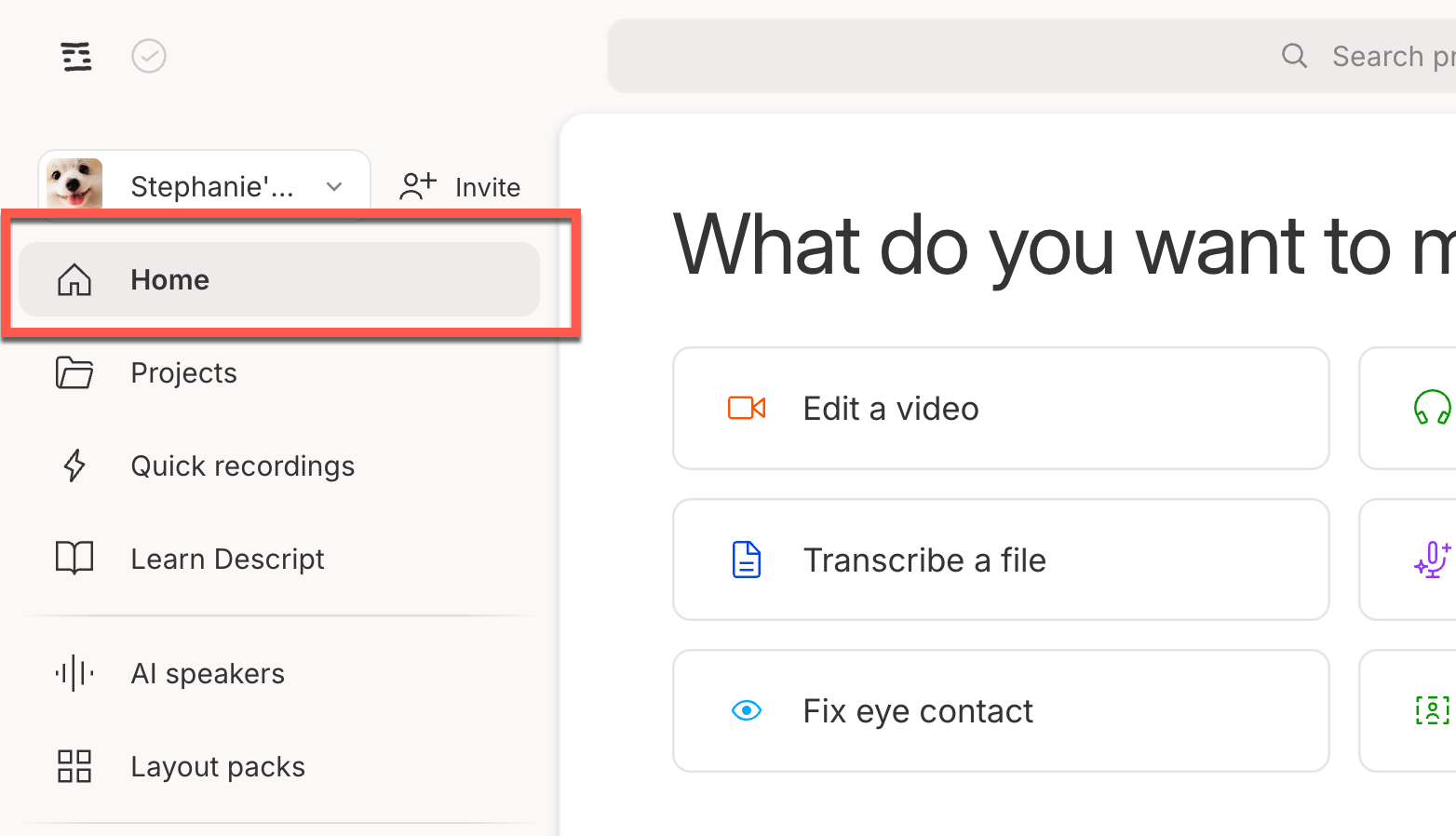Choose the Transcribe a file card
The height and width of the screenshot is (836, 1456).
(x=1001, y=560)
